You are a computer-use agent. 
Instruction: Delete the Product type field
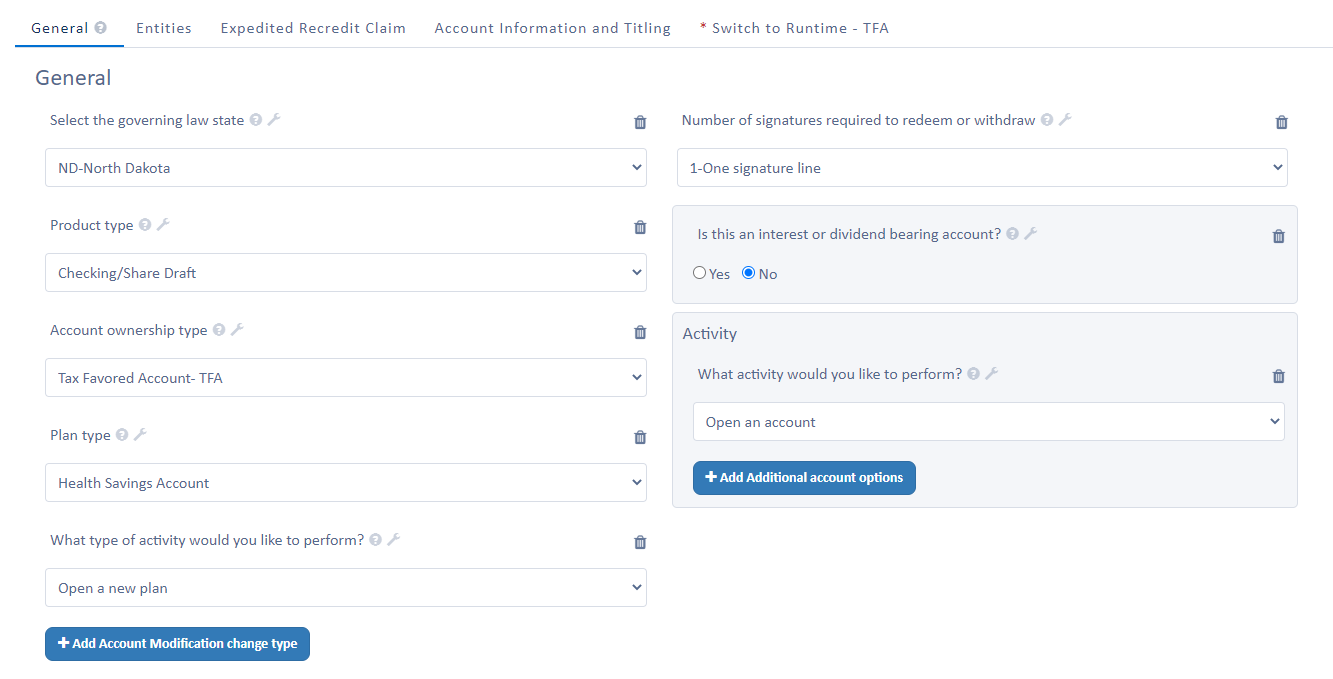click(640, 227)
